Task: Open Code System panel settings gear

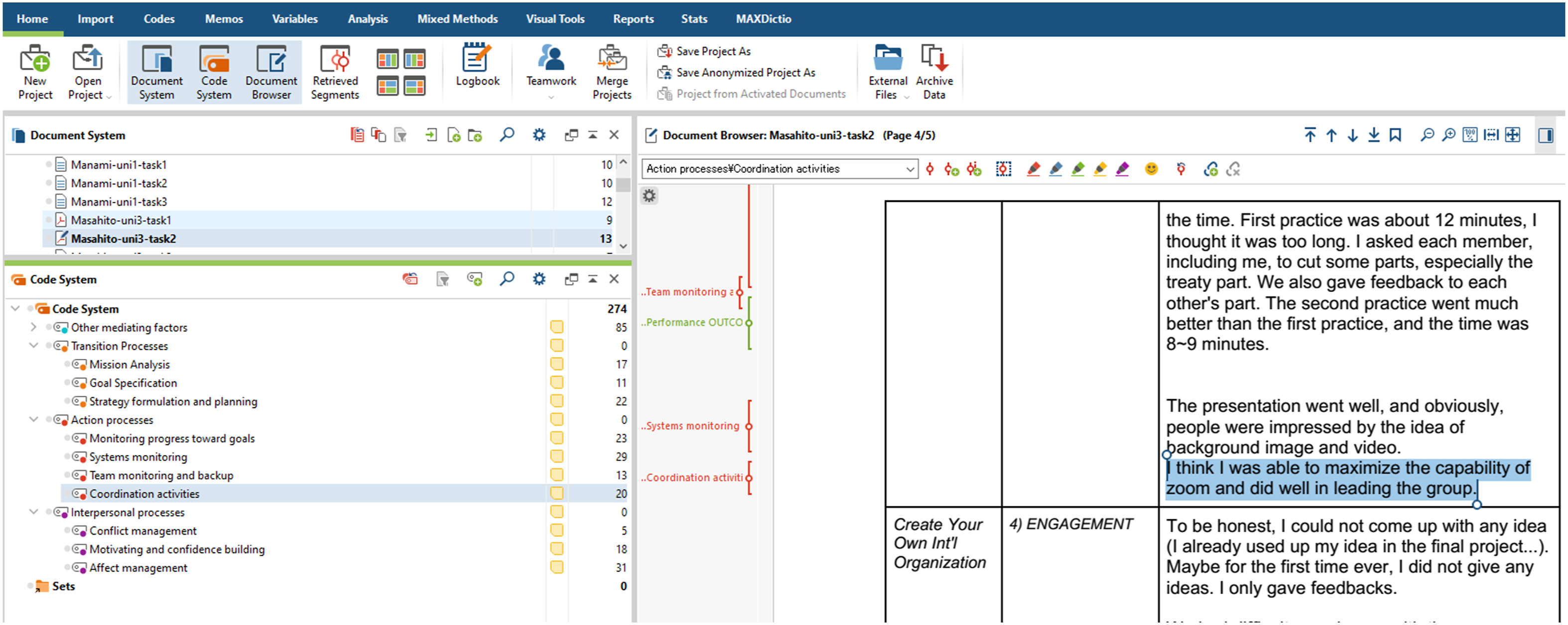Action: (x=539, y=279)
